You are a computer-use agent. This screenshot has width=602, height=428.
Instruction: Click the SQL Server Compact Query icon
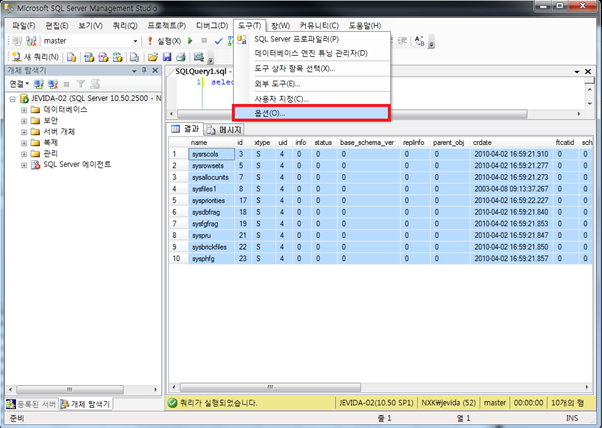coord(134,57)
